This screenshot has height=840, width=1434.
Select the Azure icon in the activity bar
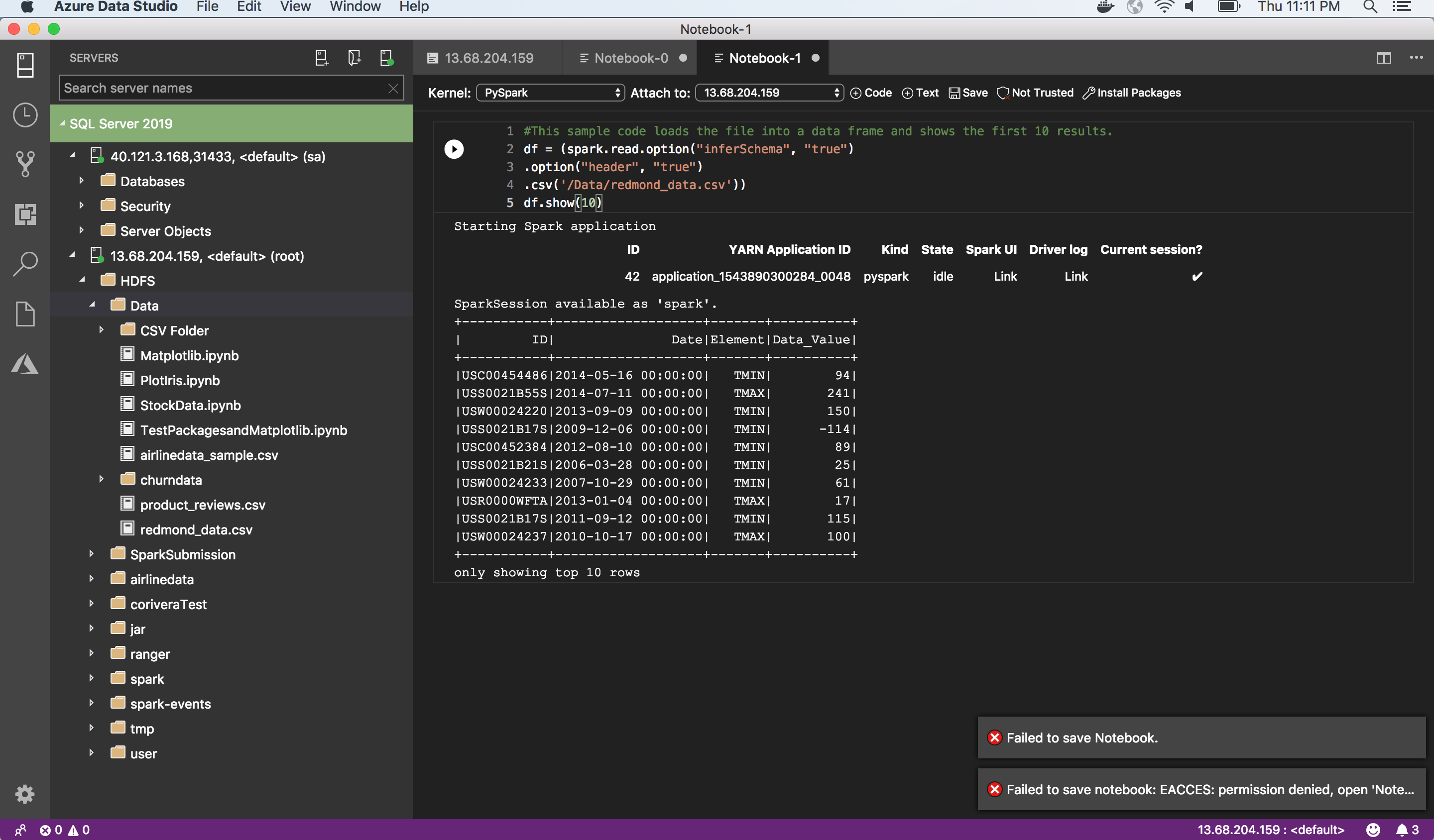click(x=25, y=364)
